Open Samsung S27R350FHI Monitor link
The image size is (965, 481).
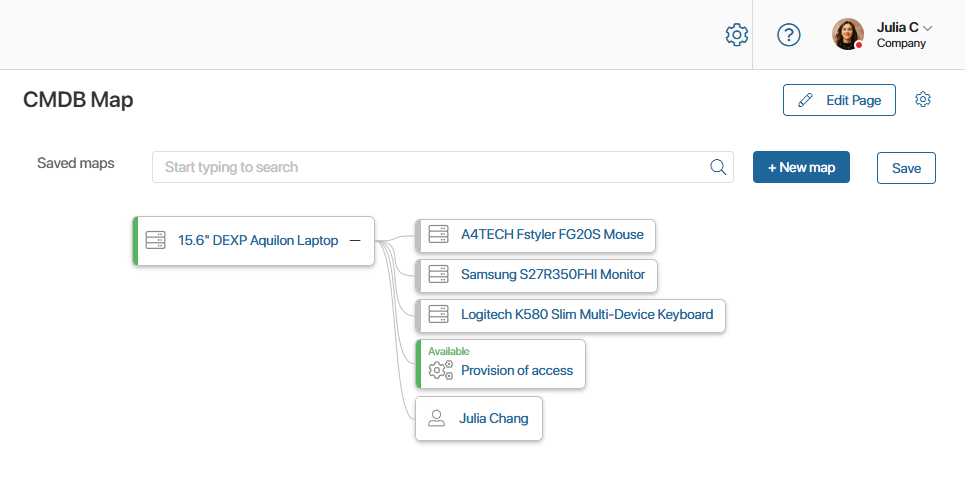(553, 274)
